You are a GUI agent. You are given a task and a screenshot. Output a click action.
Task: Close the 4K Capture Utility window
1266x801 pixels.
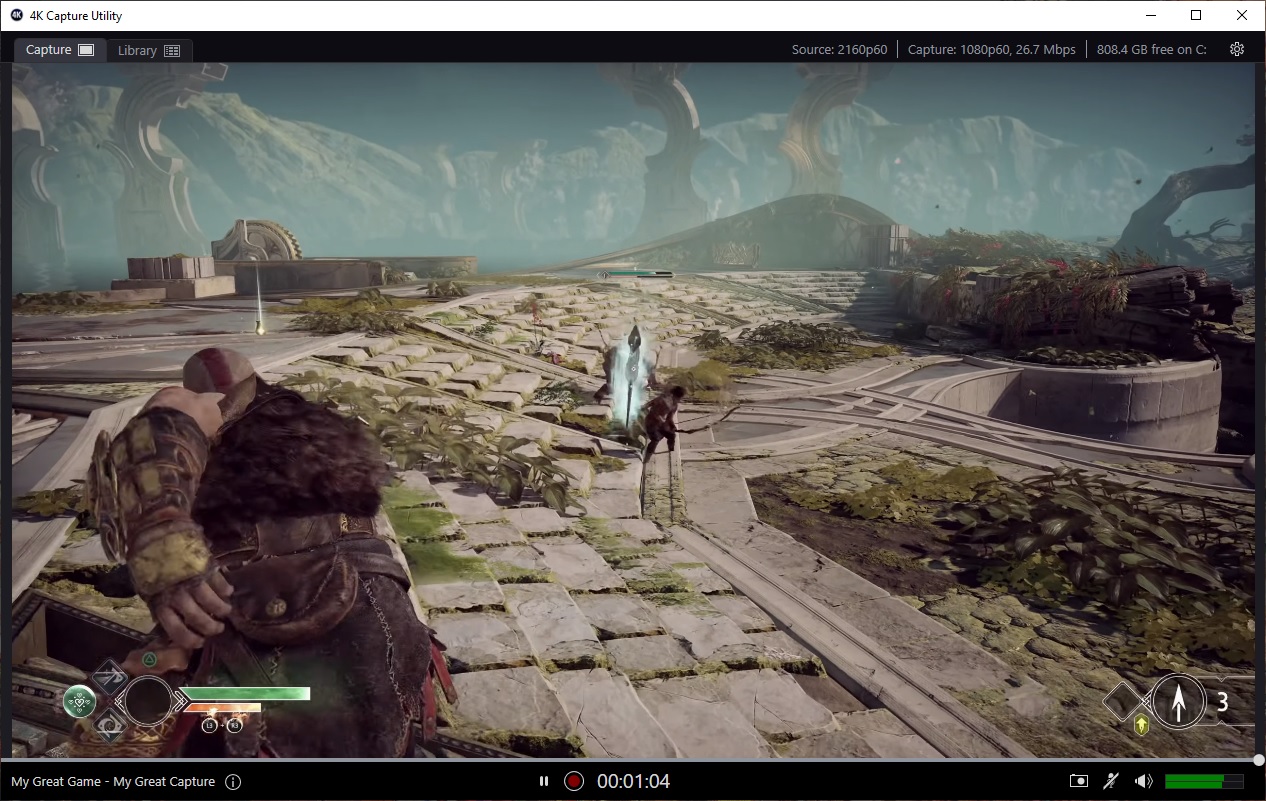click(x=1242, y=15)
